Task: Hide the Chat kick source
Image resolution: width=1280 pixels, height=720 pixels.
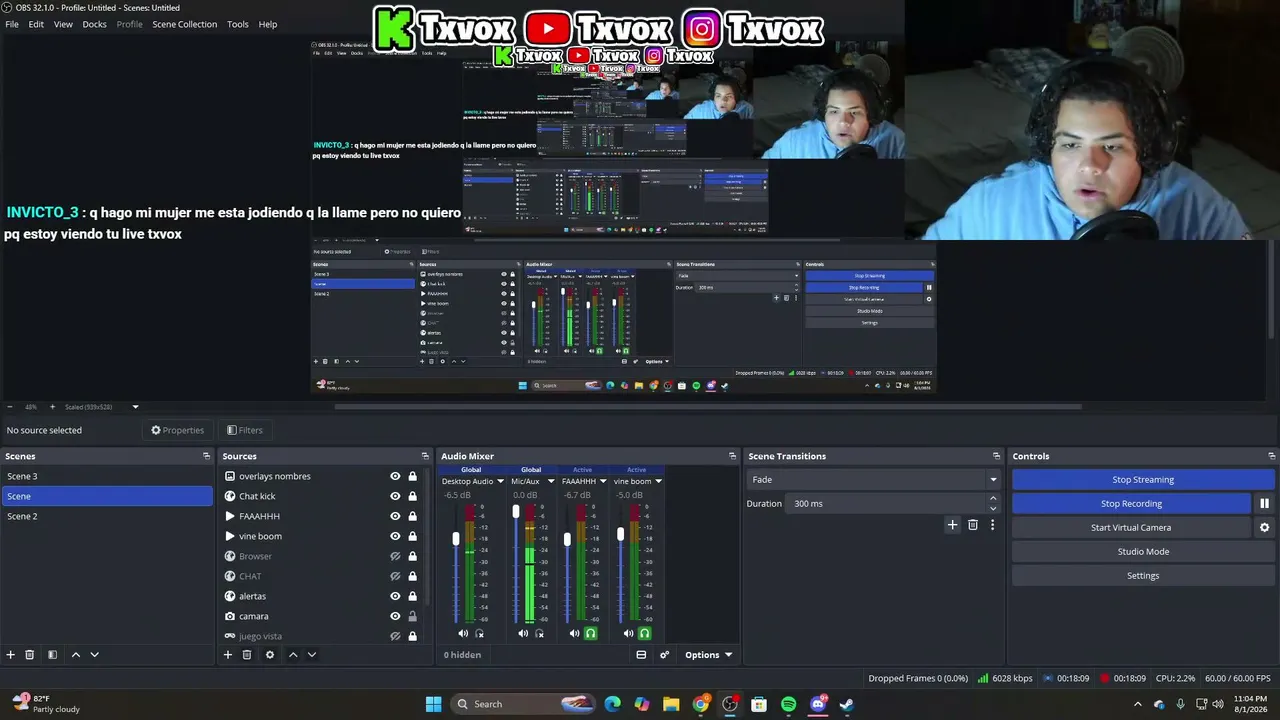Action: pos(395,496)
